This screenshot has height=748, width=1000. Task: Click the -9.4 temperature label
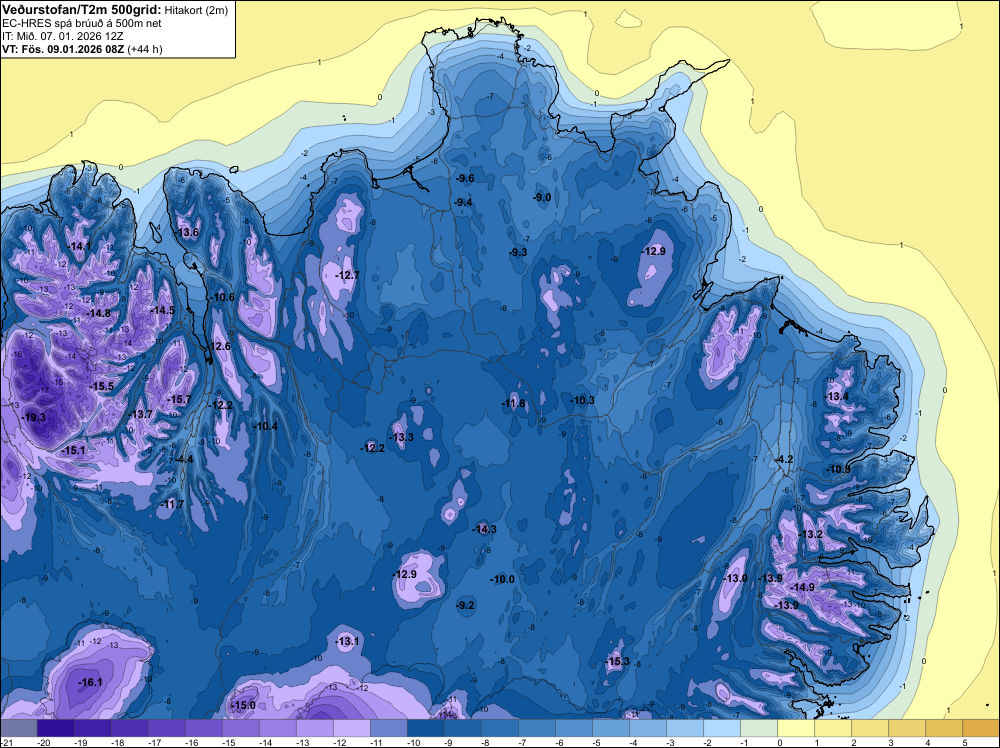pyautogui.click(x=463, y=202)
